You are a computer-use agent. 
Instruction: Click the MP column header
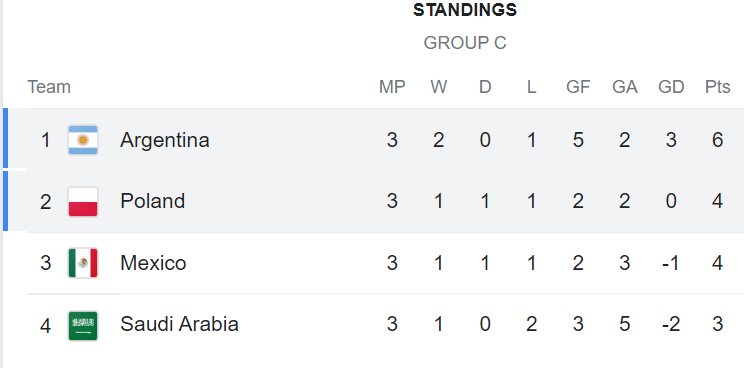click(392, 87)
